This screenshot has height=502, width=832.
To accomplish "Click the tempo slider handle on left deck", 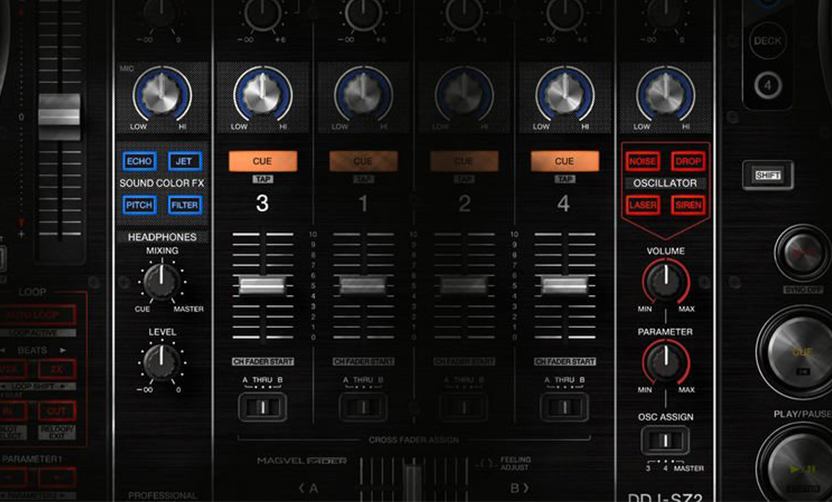I will 59,117.
